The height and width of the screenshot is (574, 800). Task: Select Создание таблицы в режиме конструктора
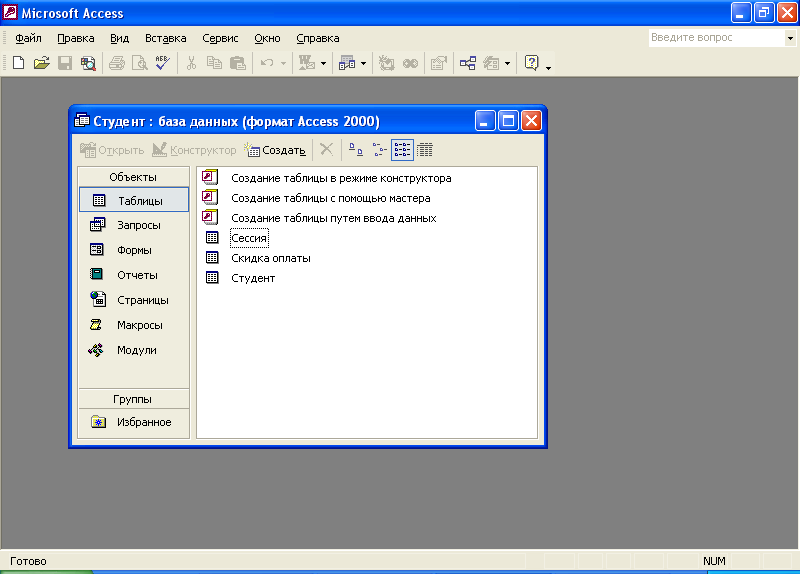tap(341, 178)
